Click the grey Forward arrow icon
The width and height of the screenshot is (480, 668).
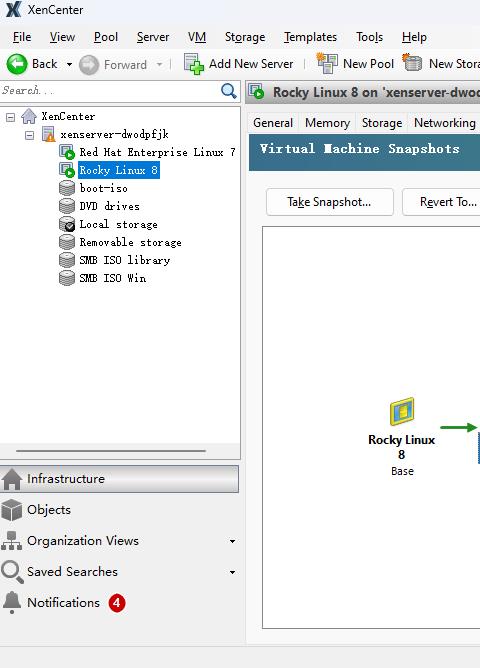pyautogui.click(x=89, y=65)
